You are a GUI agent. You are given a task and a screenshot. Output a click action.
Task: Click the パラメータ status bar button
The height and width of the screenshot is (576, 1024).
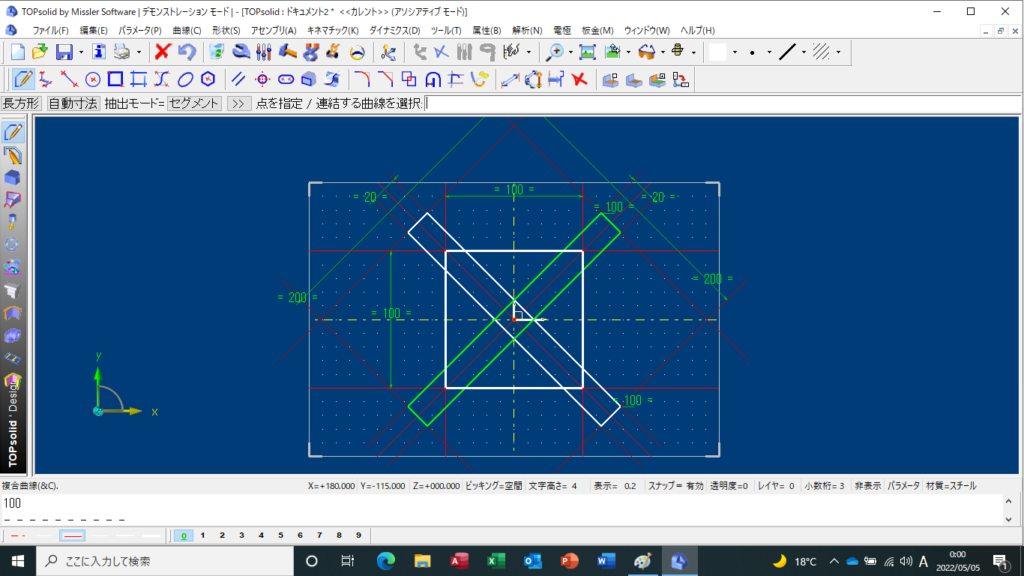click(903, 486)
